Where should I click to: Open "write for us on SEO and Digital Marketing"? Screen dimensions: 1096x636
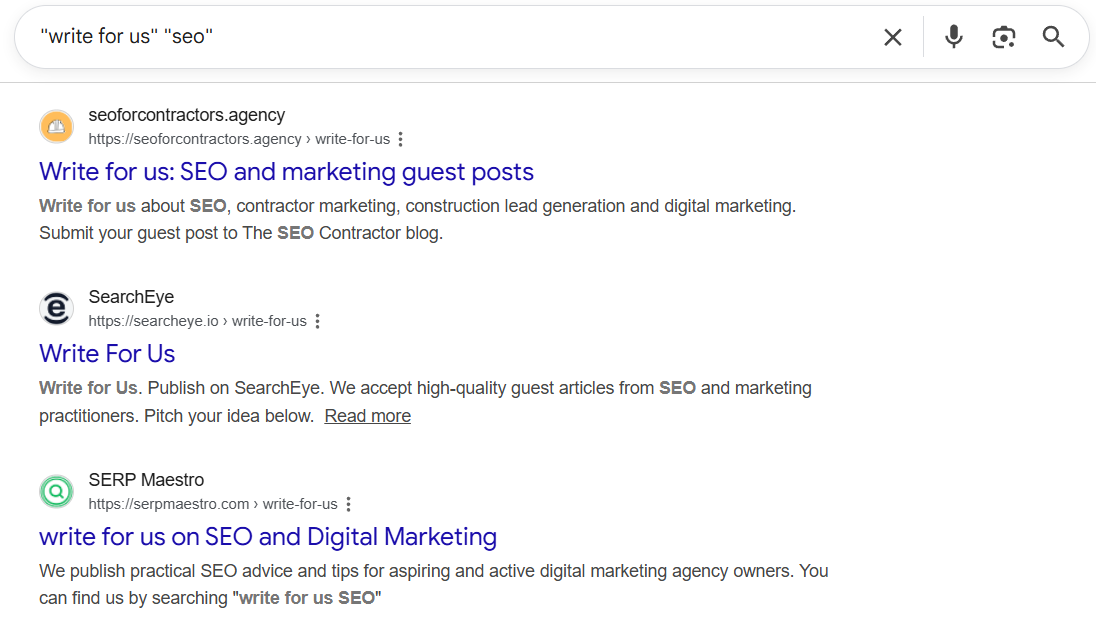[x=268, y=537]
